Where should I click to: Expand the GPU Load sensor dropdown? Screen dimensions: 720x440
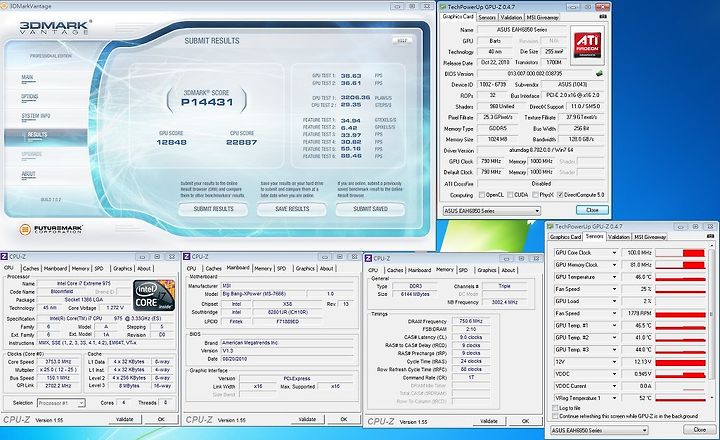coord(614,301)
